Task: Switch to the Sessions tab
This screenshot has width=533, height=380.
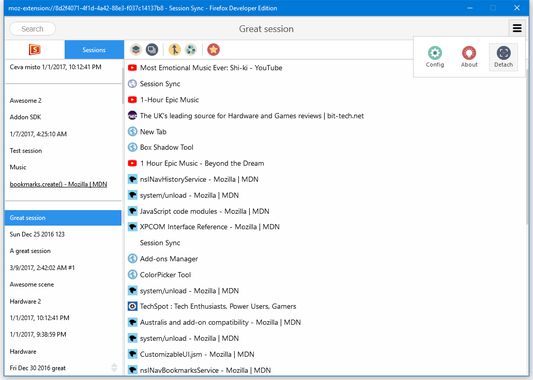Action: point(94,50)
